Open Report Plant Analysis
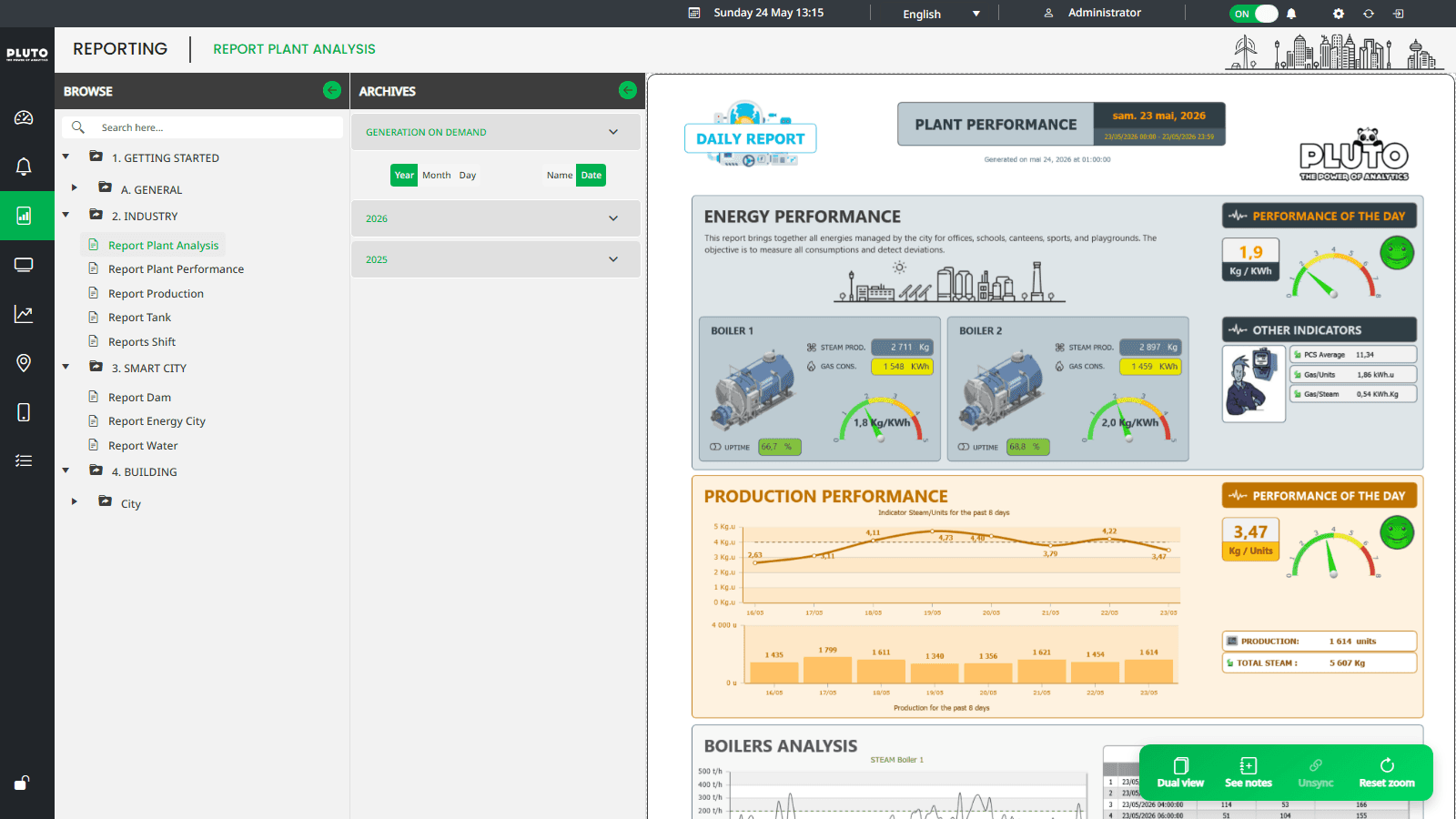This screenshot has width=1456, height=819. pyautogui.click(x=163, y=245)
